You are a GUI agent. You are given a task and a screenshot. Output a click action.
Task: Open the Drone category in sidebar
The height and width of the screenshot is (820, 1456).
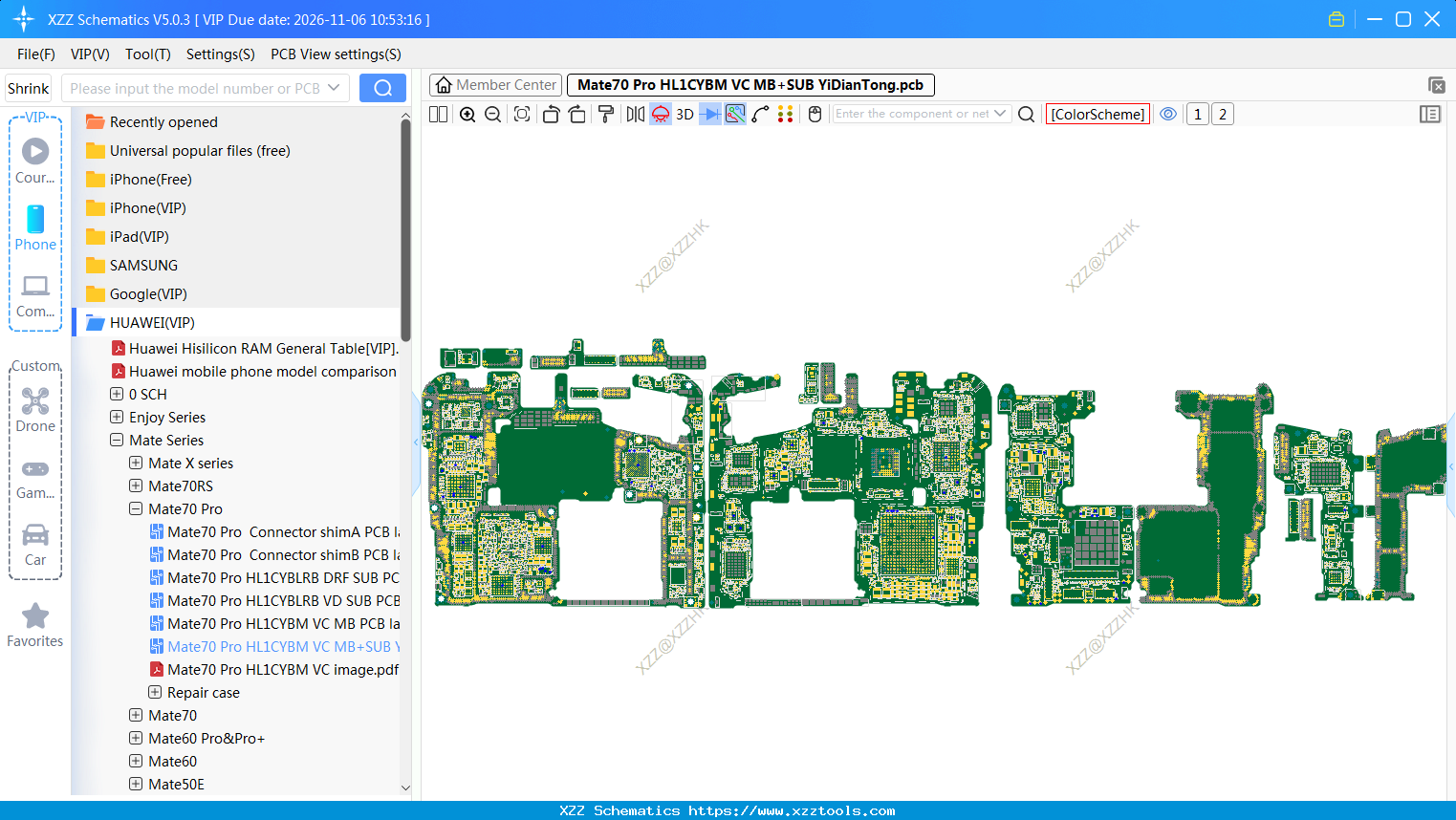[35, 409]
